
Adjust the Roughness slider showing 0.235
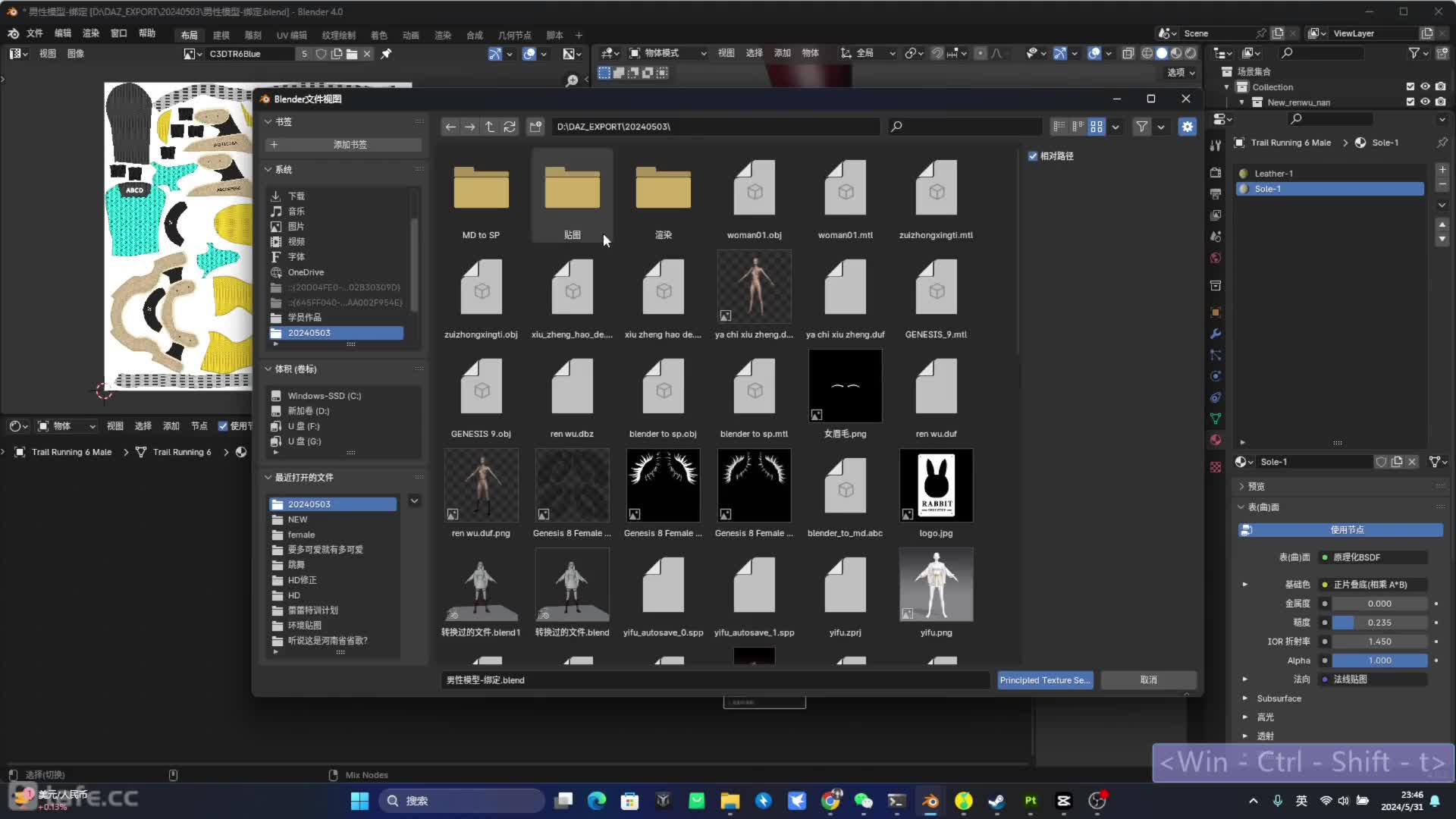pyautogui.click(x=1379, y=623)
